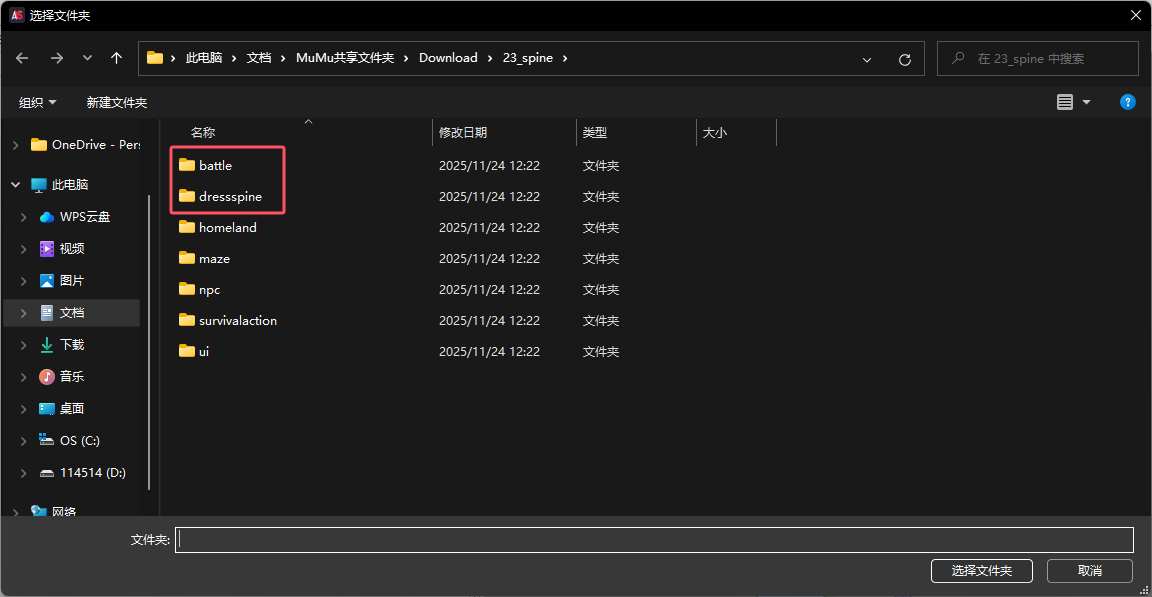Expand the 下载 tree node
Viewport: 1152px width, 597px height.
tap(24, 345)
